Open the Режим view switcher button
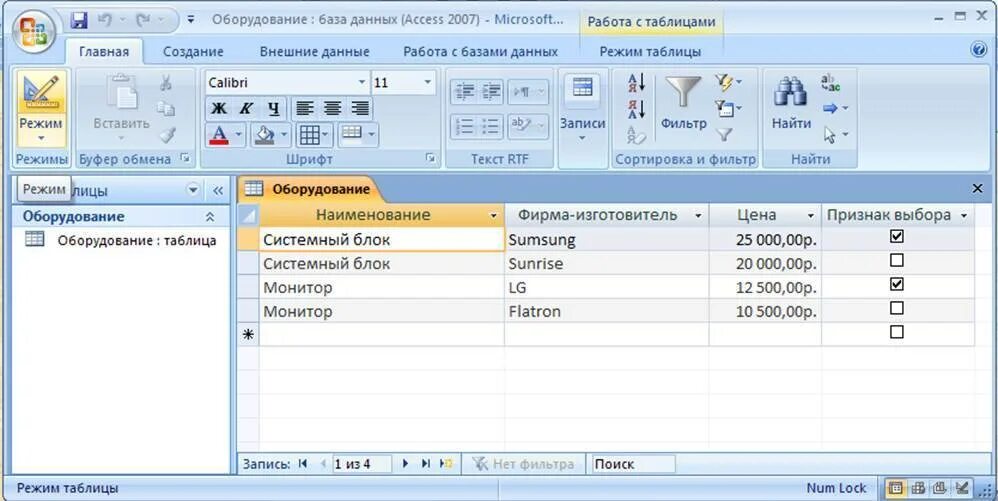This screenshot has width=998, height=501. pyautogui.click(x=41, y=109)
